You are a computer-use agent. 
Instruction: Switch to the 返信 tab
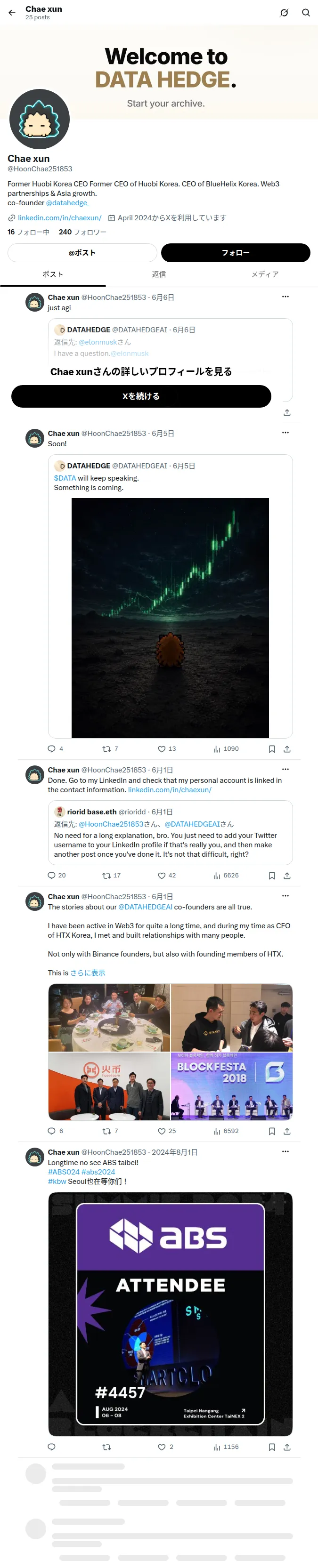click(x=159, y=274)
